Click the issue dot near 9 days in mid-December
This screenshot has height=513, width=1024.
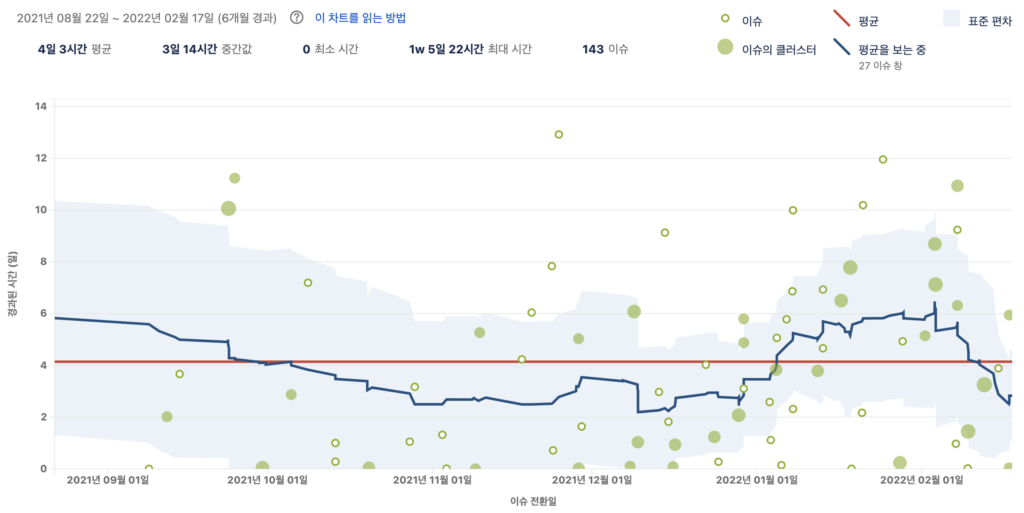(664, 233)
